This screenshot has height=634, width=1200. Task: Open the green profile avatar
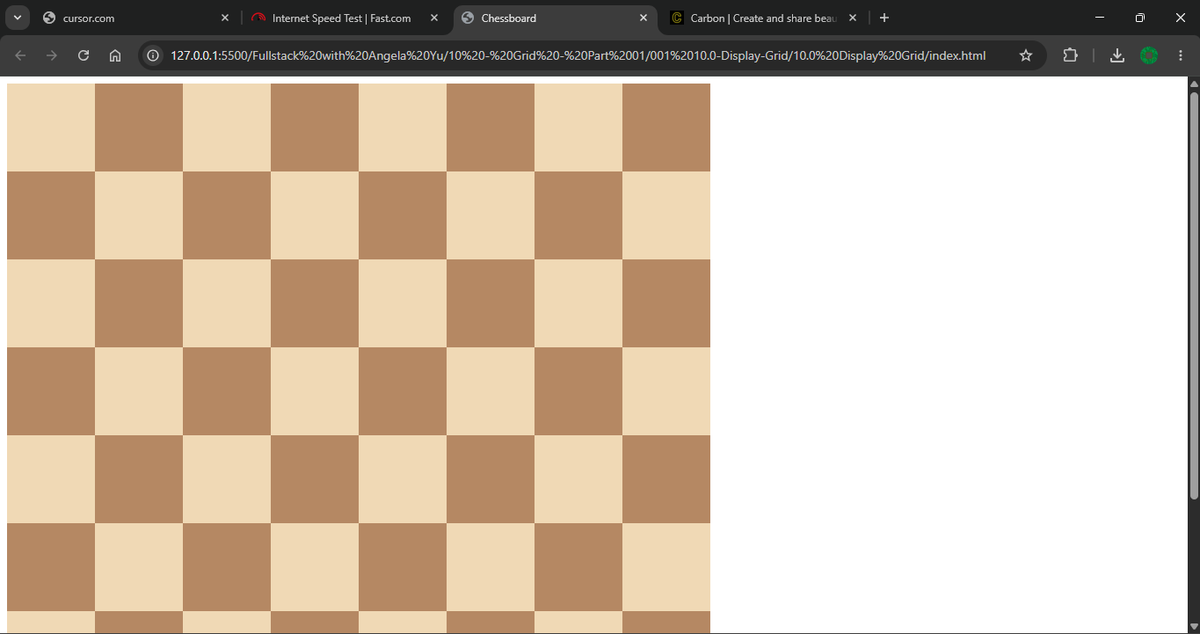pyautogui.click(x=1151, y=56)
